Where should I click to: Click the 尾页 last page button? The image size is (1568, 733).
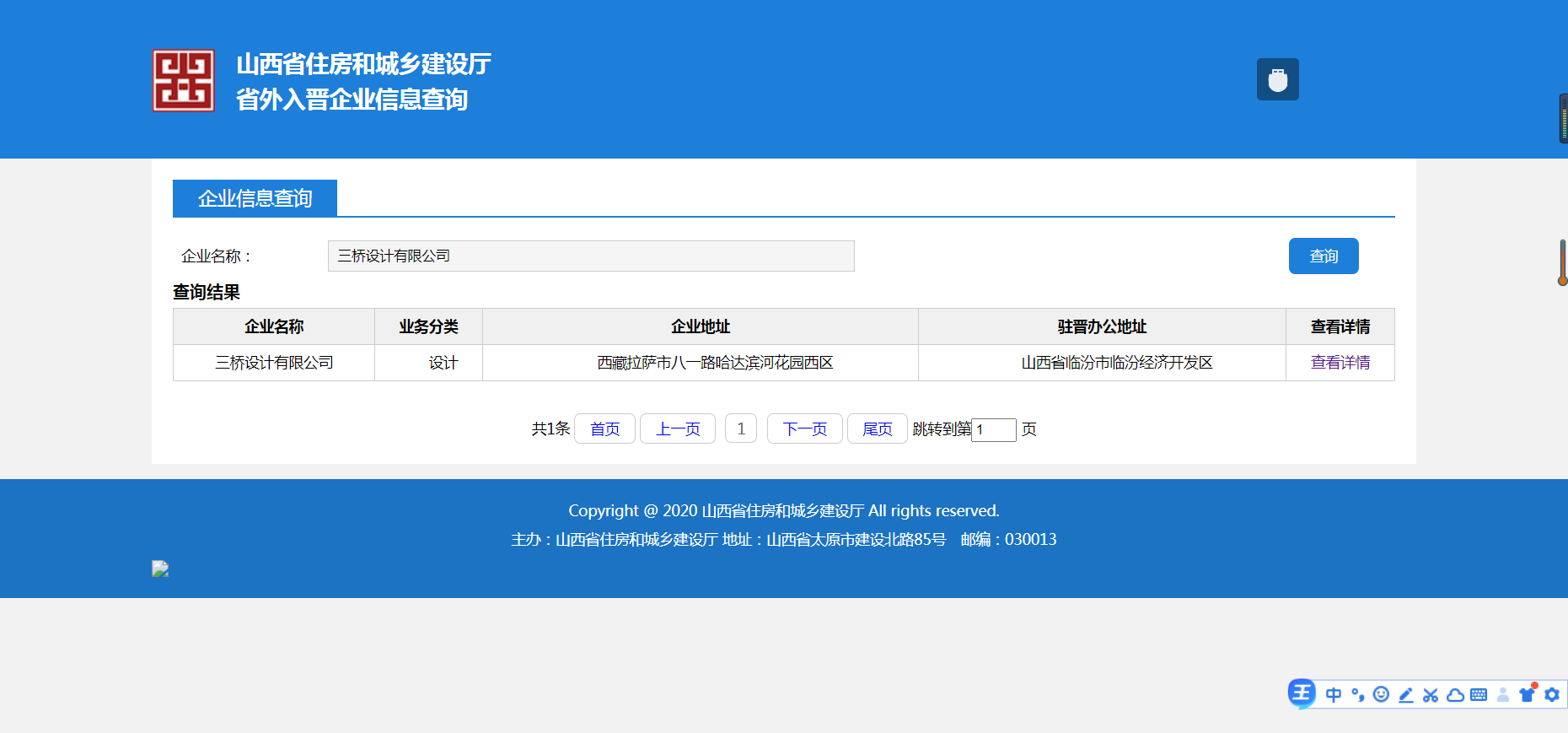click(877, 428)
